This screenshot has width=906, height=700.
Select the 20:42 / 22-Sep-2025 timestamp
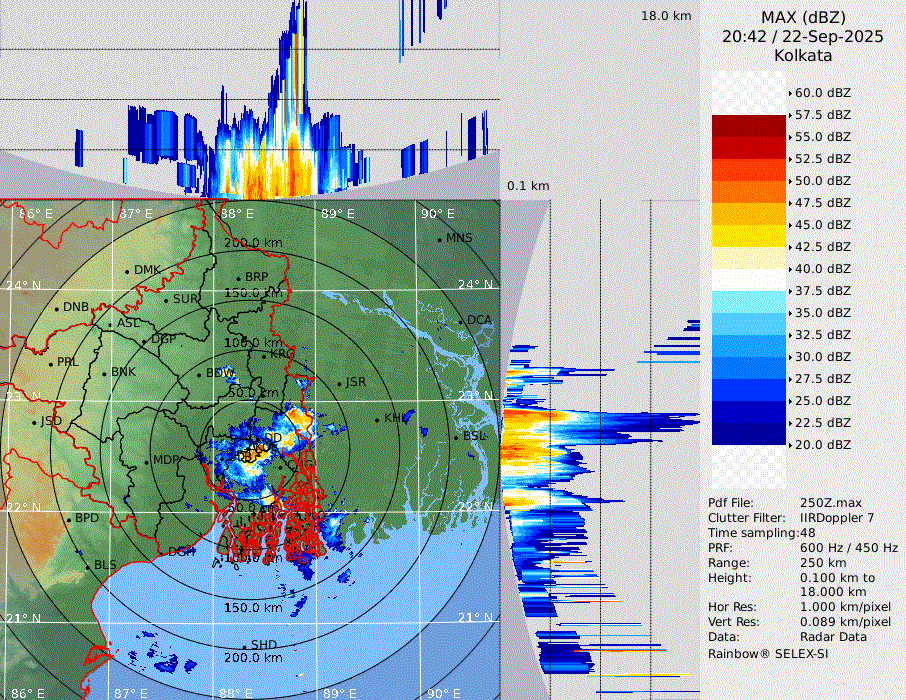802,36
